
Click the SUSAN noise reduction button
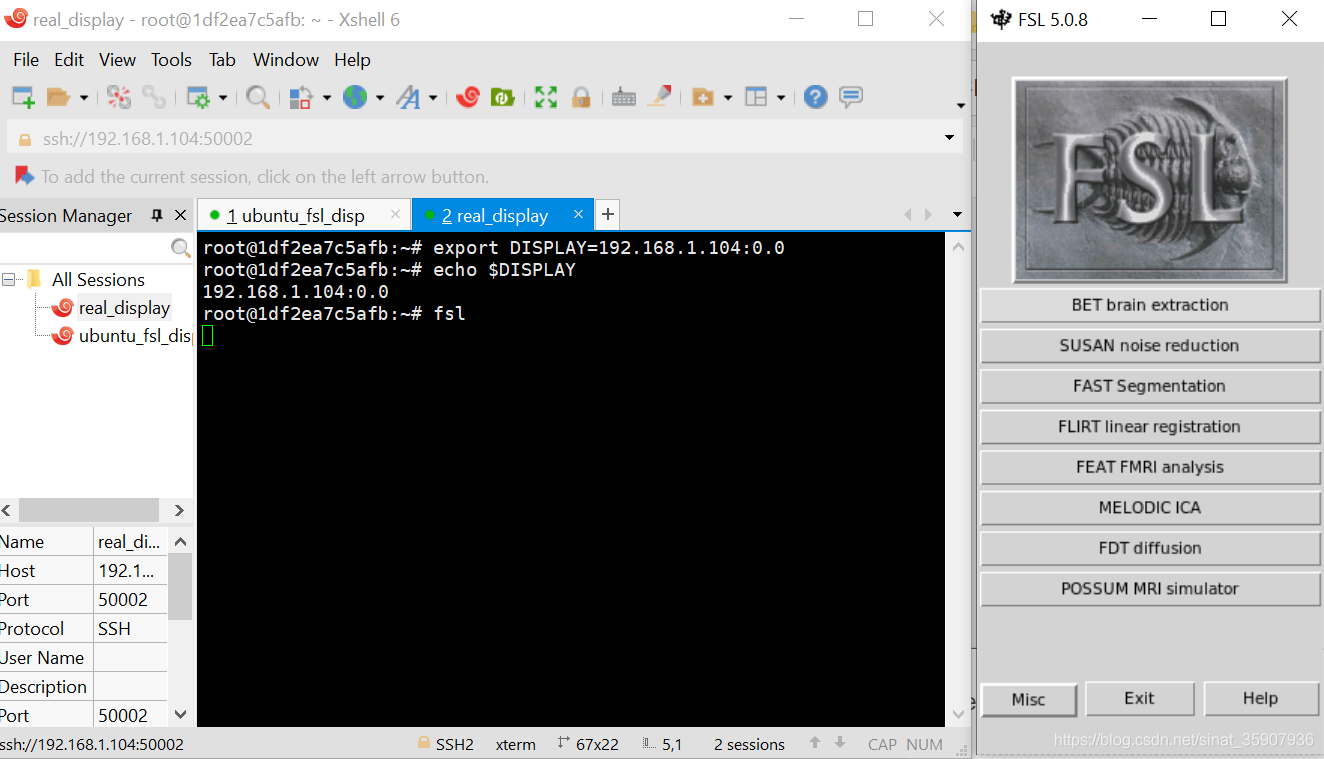click(x=1150, y=346)
